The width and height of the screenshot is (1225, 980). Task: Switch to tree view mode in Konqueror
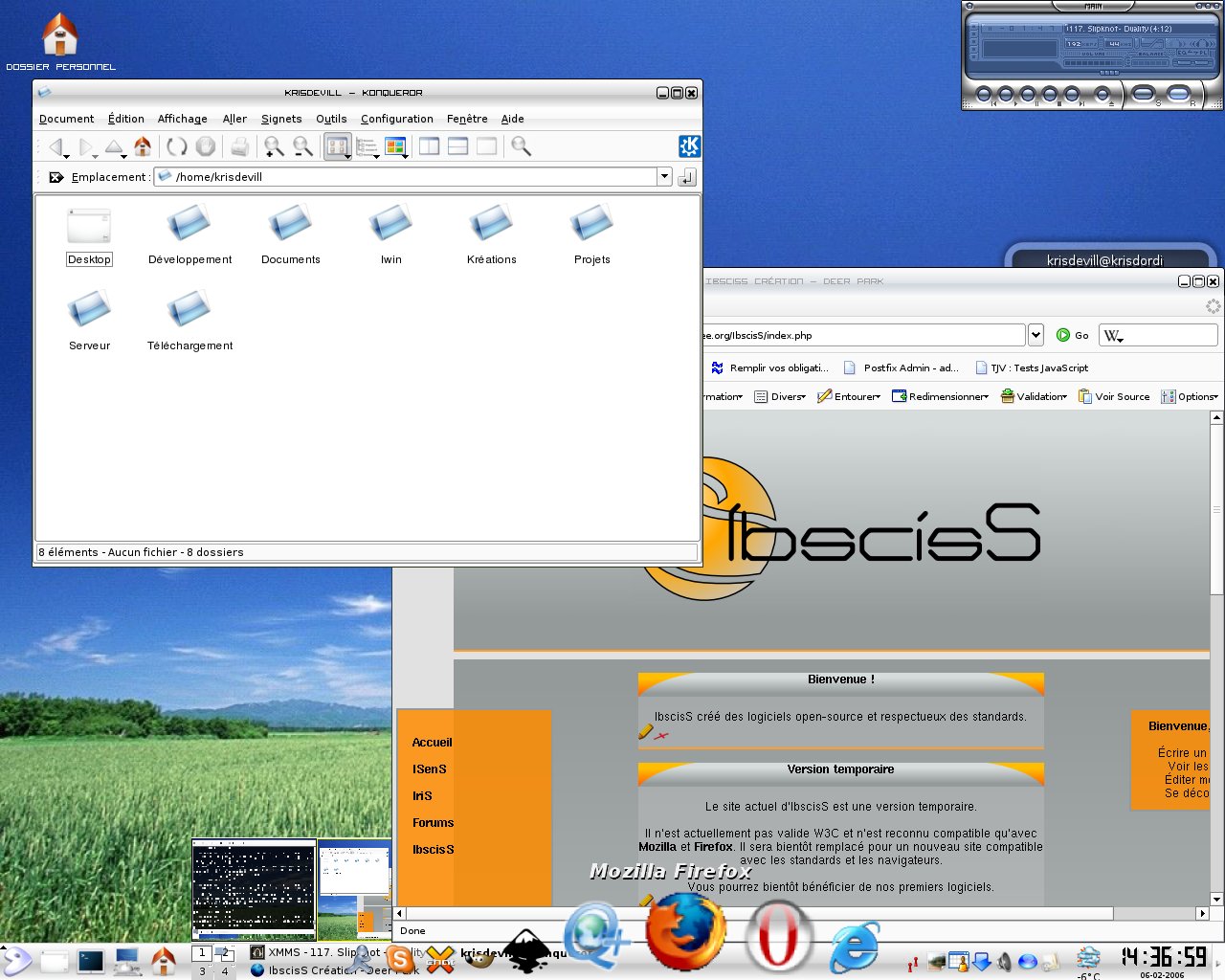click(x=367, y=146)
